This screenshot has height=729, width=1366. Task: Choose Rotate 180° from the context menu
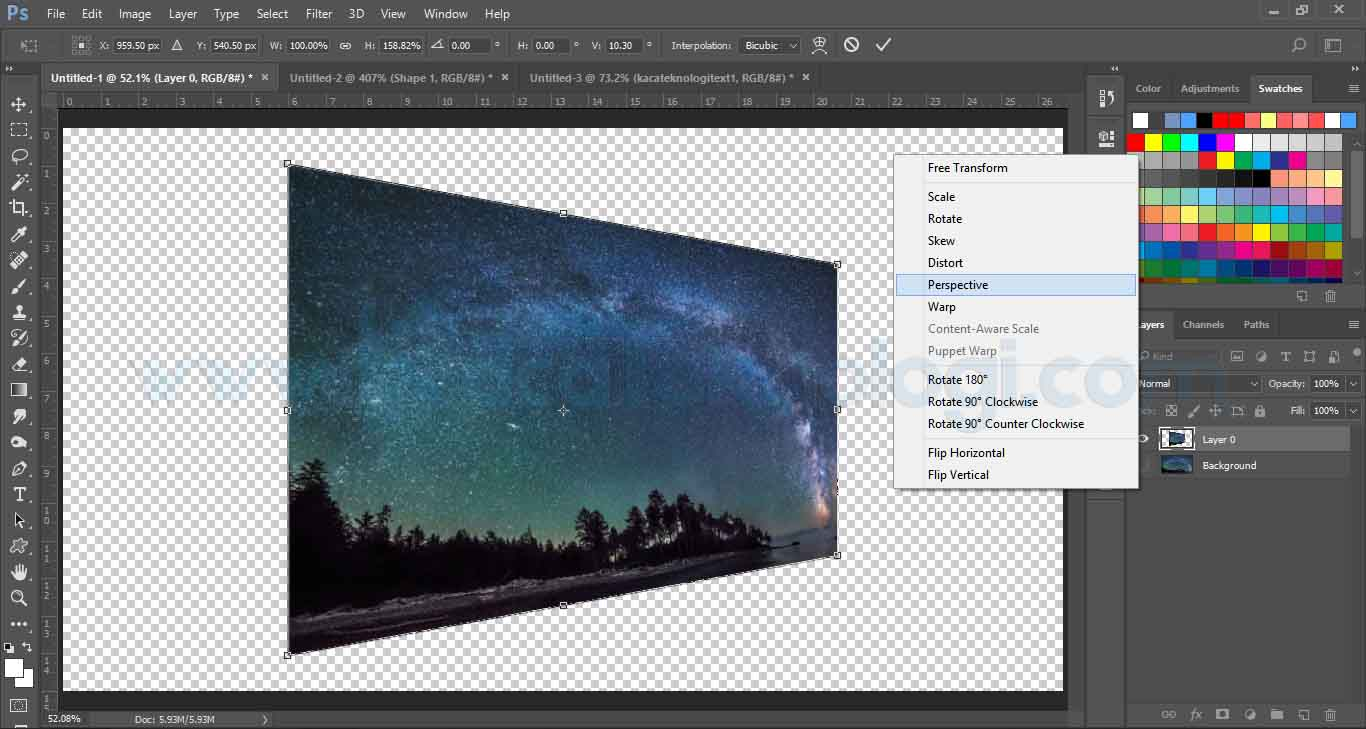pyautogui.click(x=1016, y=380)
